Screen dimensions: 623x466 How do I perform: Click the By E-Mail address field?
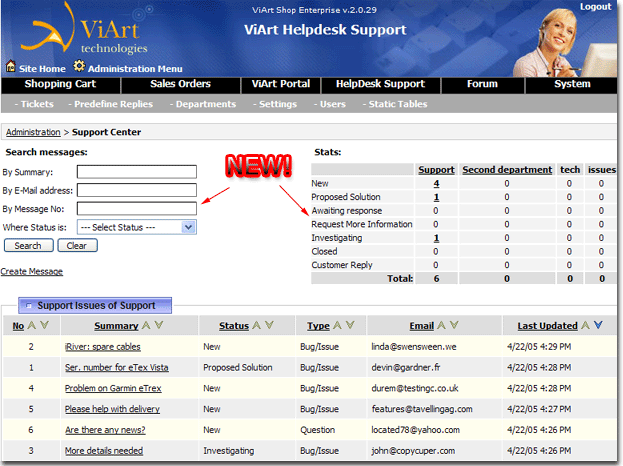tap(137, 190)
